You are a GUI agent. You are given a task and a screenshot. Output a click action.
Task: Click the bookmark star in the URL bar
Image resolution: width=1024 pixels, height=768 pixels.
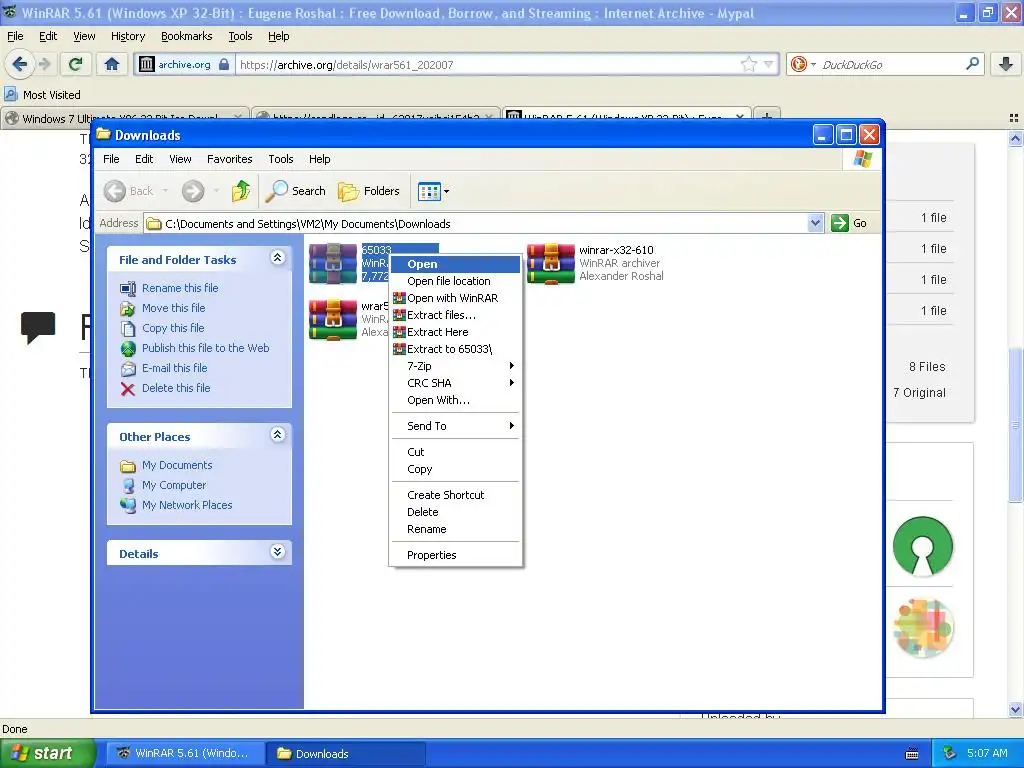click(x=748, y=64)
